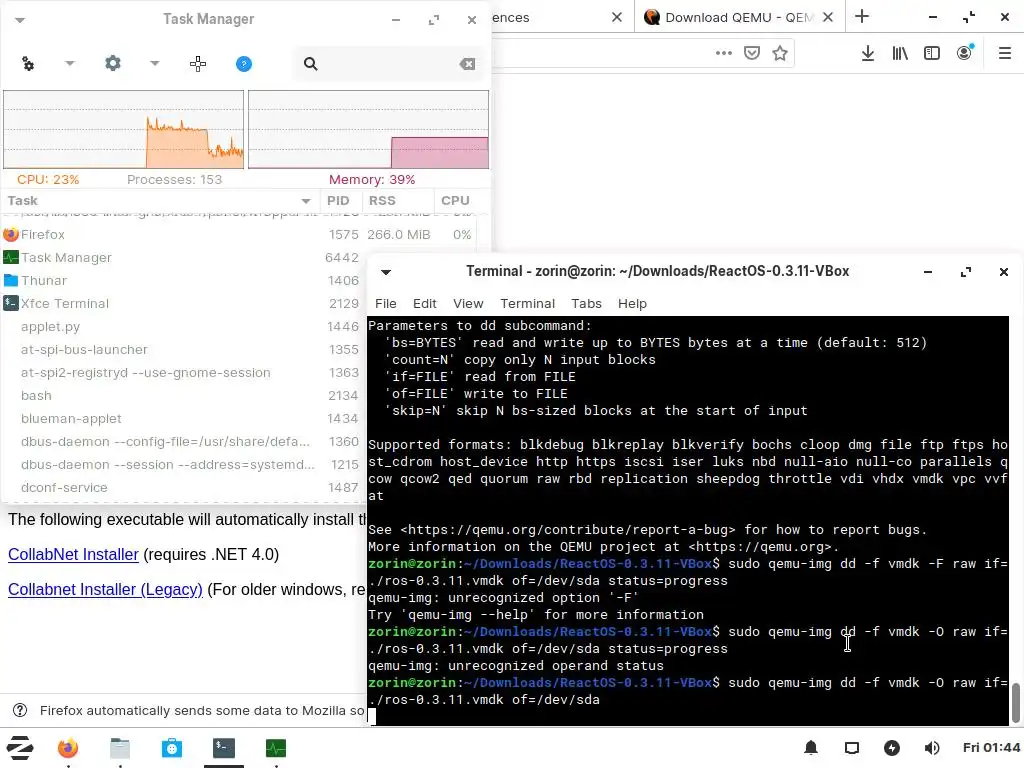Click the CPU usage graph
The image size is (1024, 768).
coord(123,129)
